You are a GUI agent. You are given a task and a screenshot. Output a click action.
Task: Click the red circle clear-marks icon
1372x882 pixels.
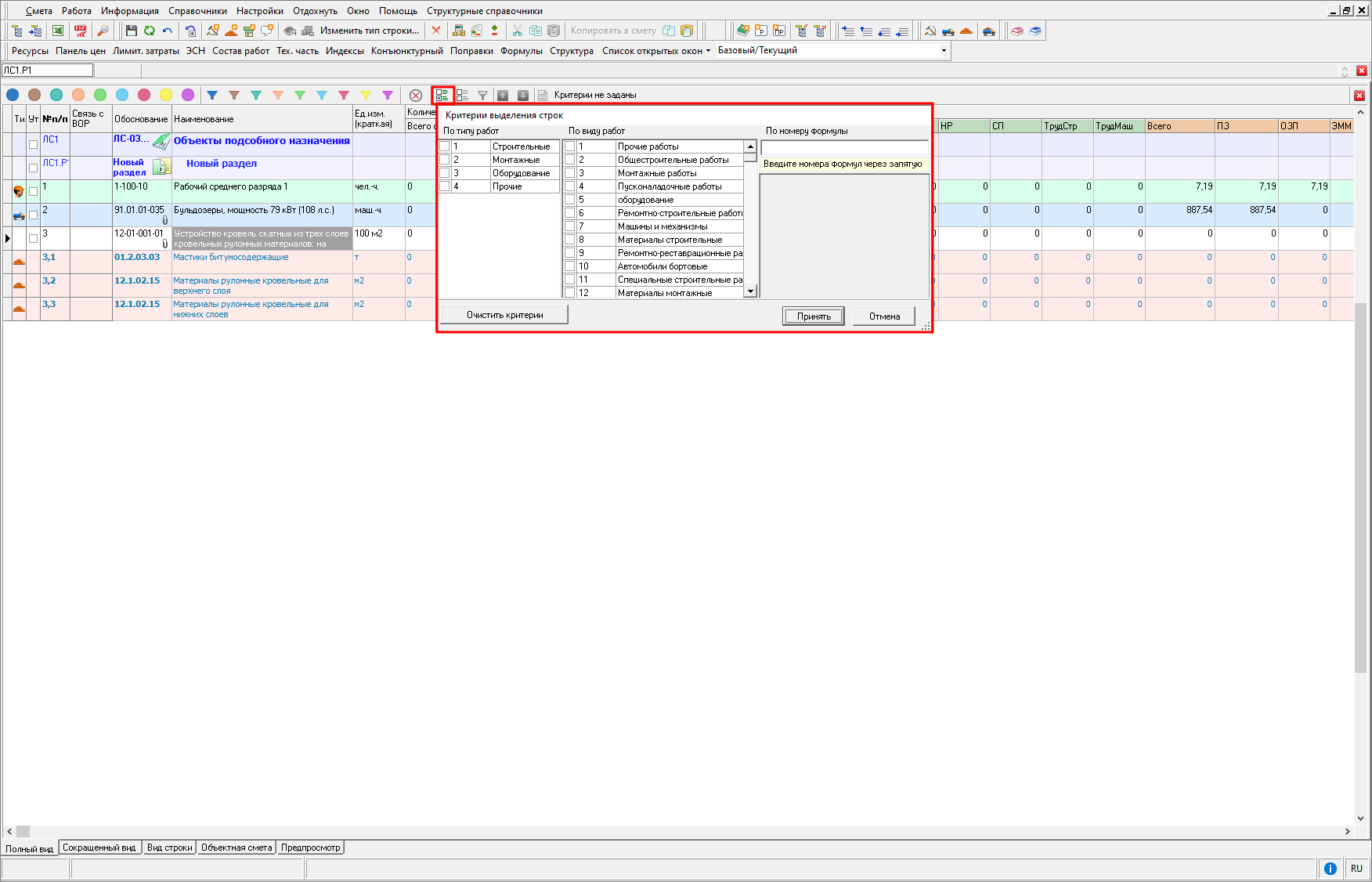pyautogui.click(x=416, y=95)
